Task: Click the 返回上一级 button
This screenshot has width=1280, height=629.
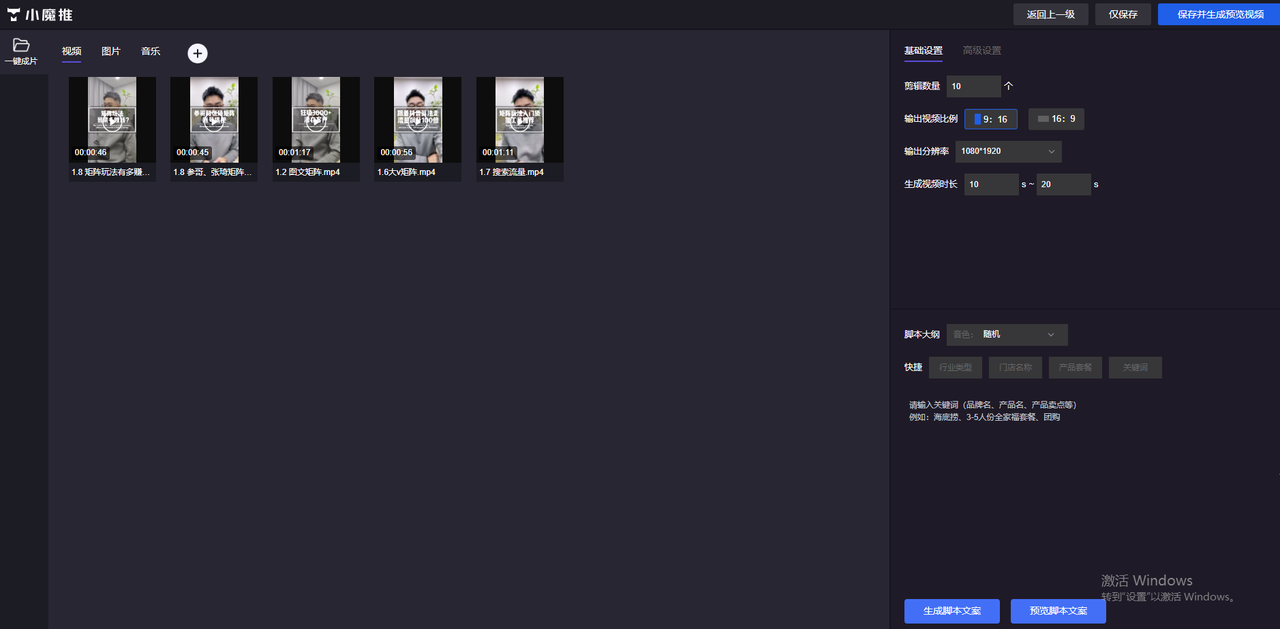Action: click(1050, 14)
